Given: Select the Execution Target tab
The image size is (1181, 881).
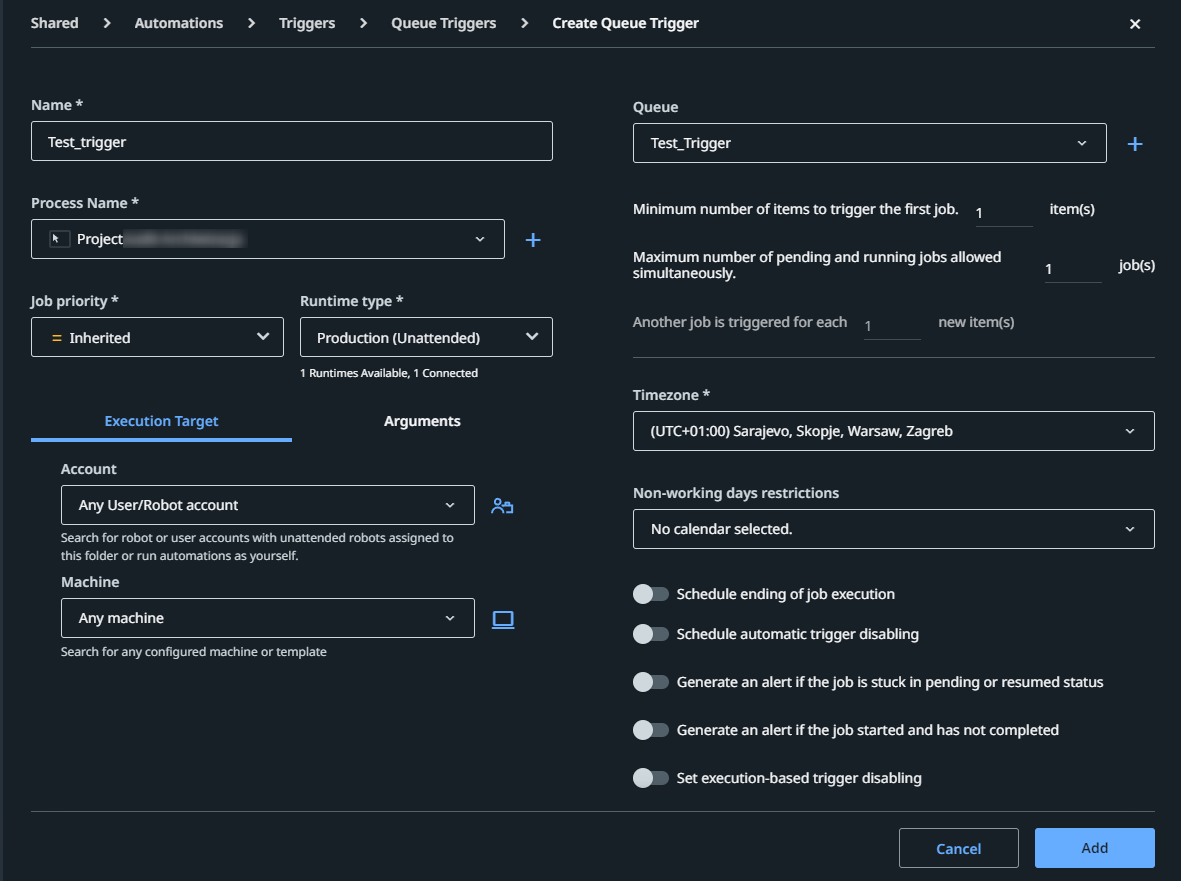Looking at the screenshot, I should point(161,421).
